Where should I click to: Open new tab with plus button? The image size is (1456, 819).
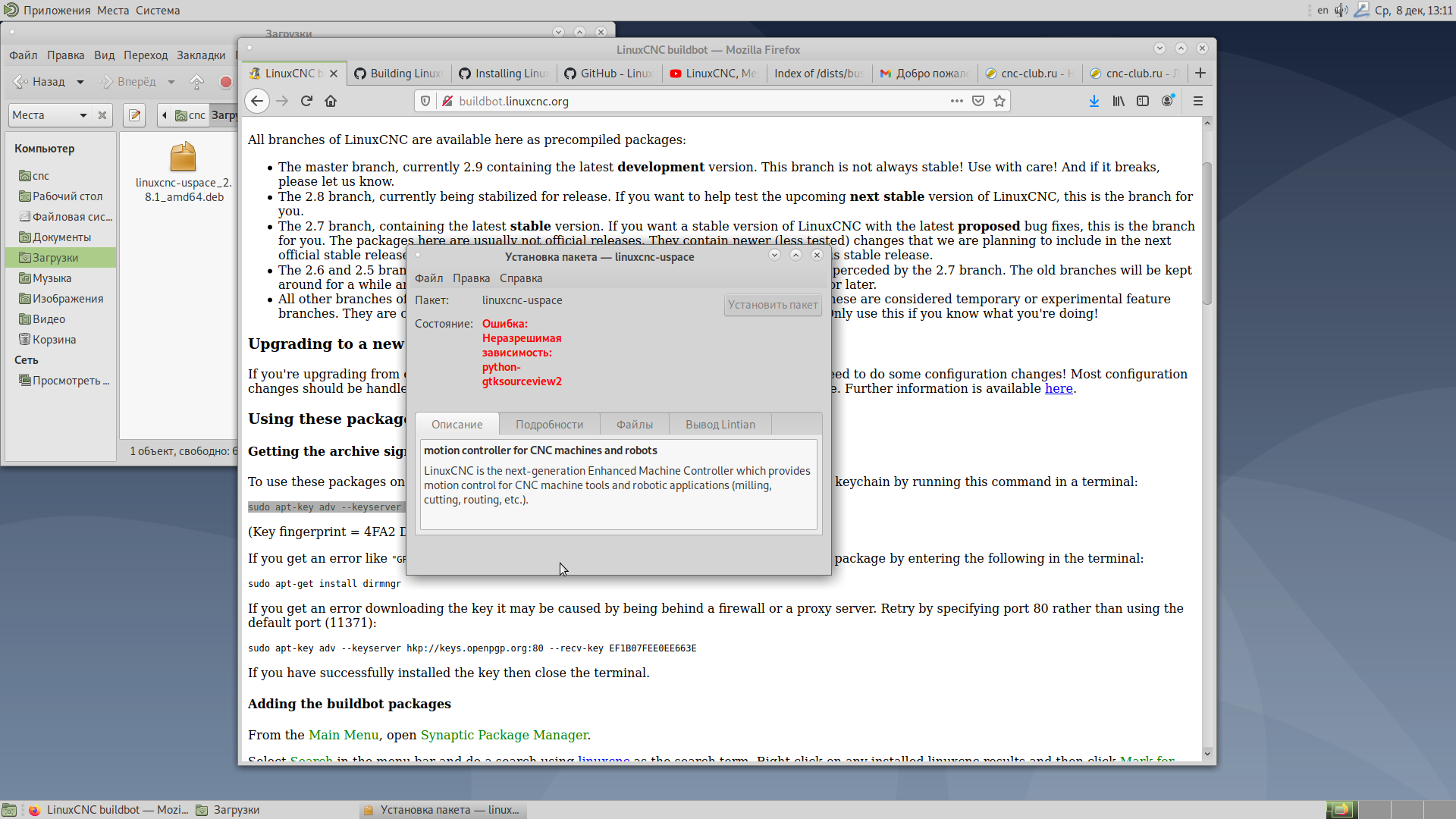pyautogui.click(x=1200, y=73)
